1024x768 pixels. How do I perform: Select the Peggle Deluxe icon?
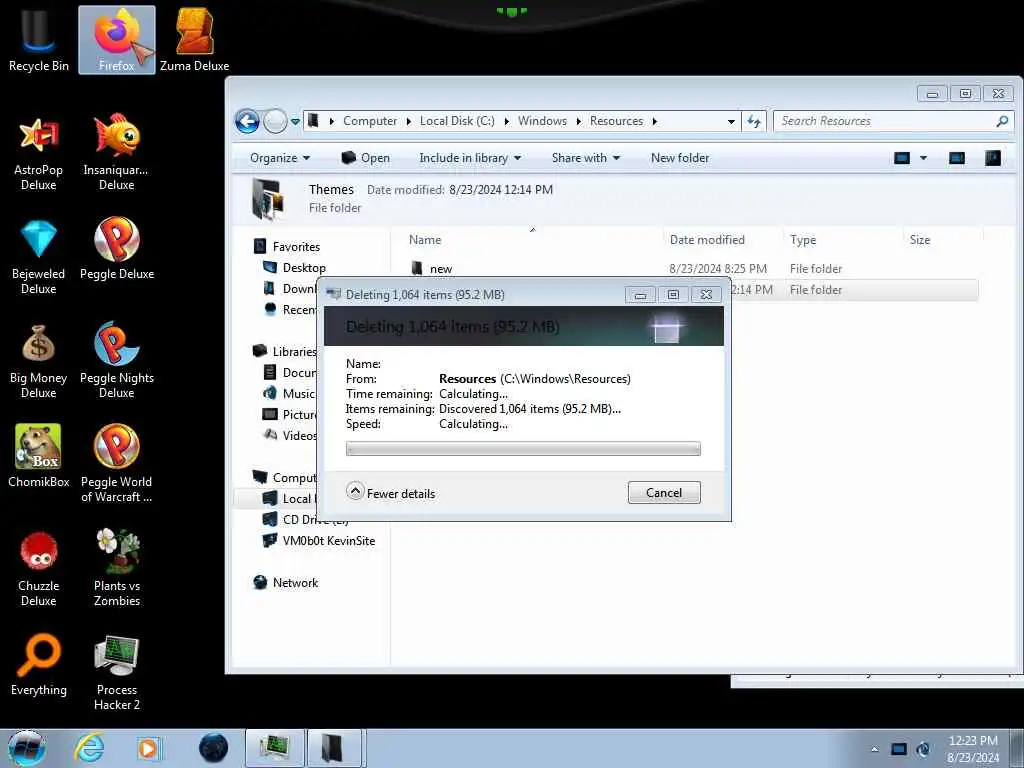click(117, 249)
